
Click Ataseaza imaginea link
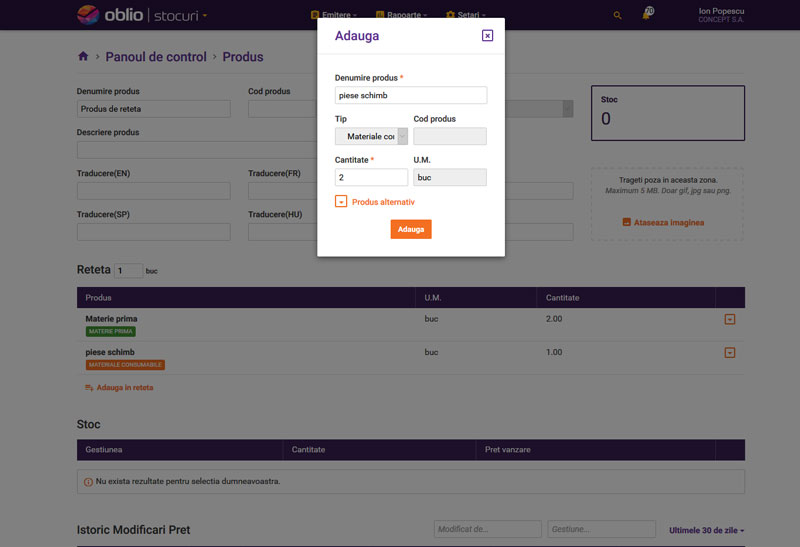pyautogui.click(x=663, y=222)
